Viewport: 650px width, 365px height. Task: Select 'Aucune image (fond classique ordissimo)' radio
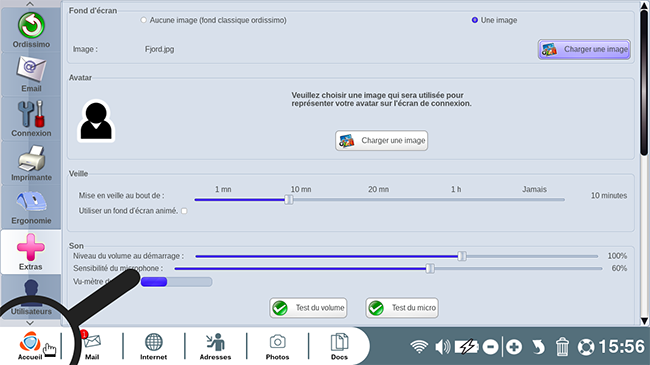pyautogui.click(x=143, y=20)
